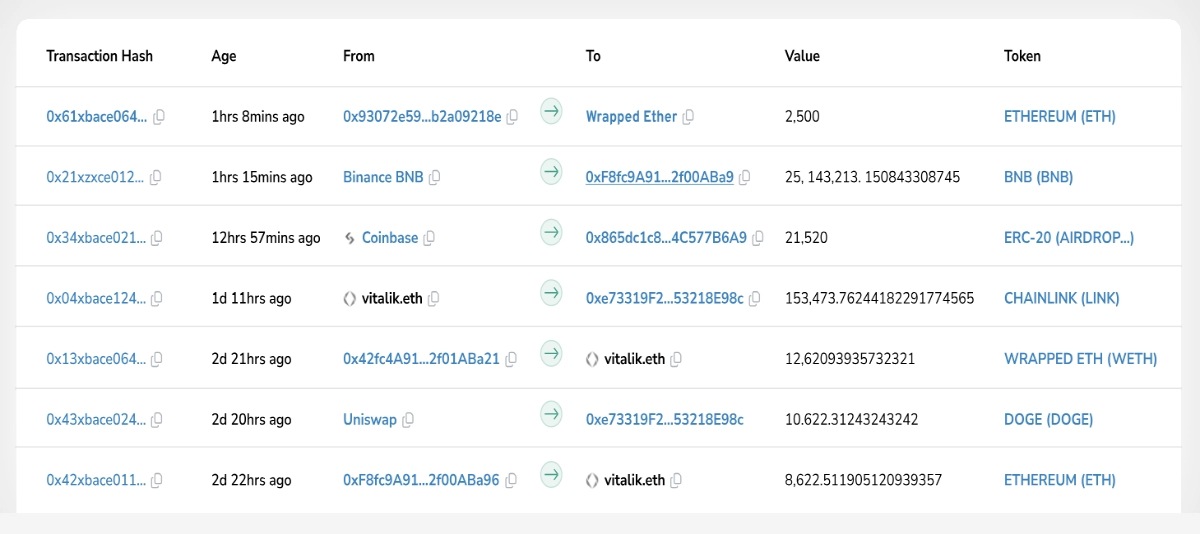Image resolution: width=1200 pixels, height=534 pixels.
Task: Open recipient address 0xF8fc9A91...2f00ABa9
Action: click(659, 177)
